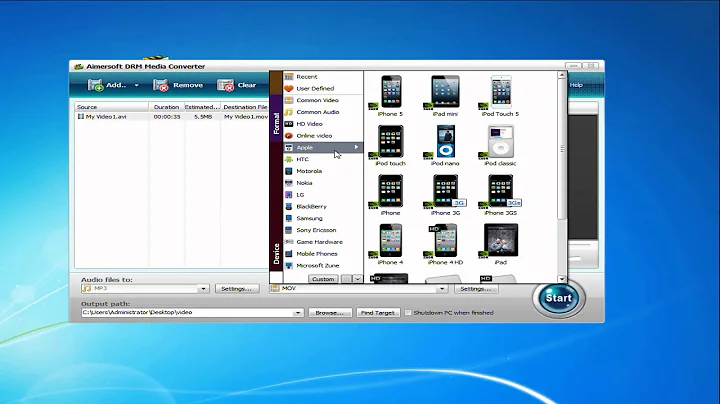
Task: Click the Custom button in format list
Action: point(323,279)
